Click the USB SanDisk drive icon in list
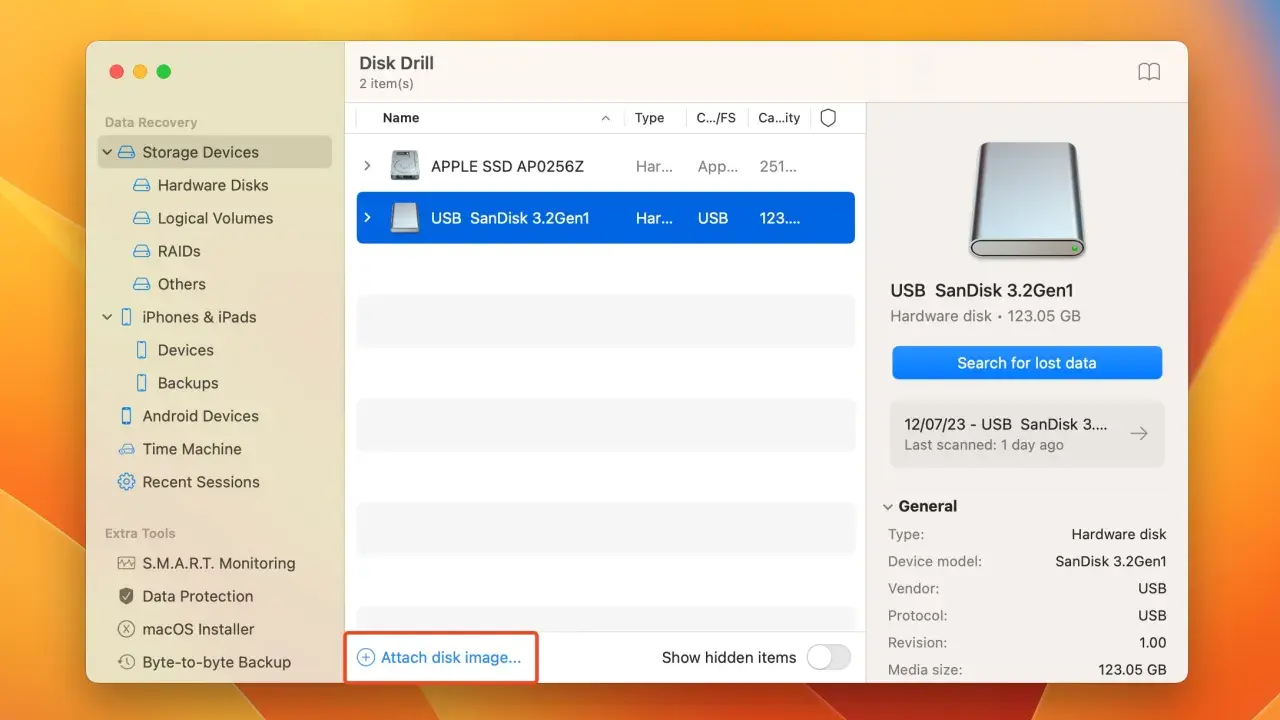Screen dimensions: 1280x720 405,218
